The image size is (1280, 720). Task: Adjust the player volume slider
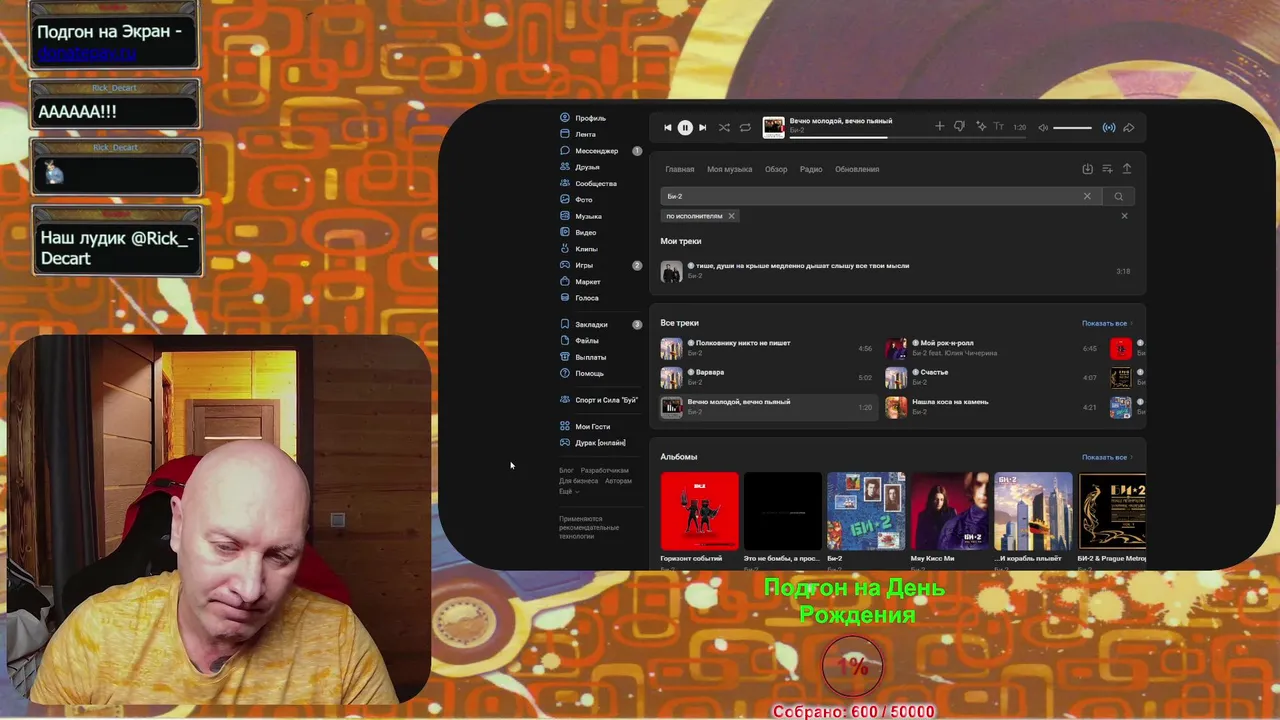pyautogui.click(x=1072, y=127)
